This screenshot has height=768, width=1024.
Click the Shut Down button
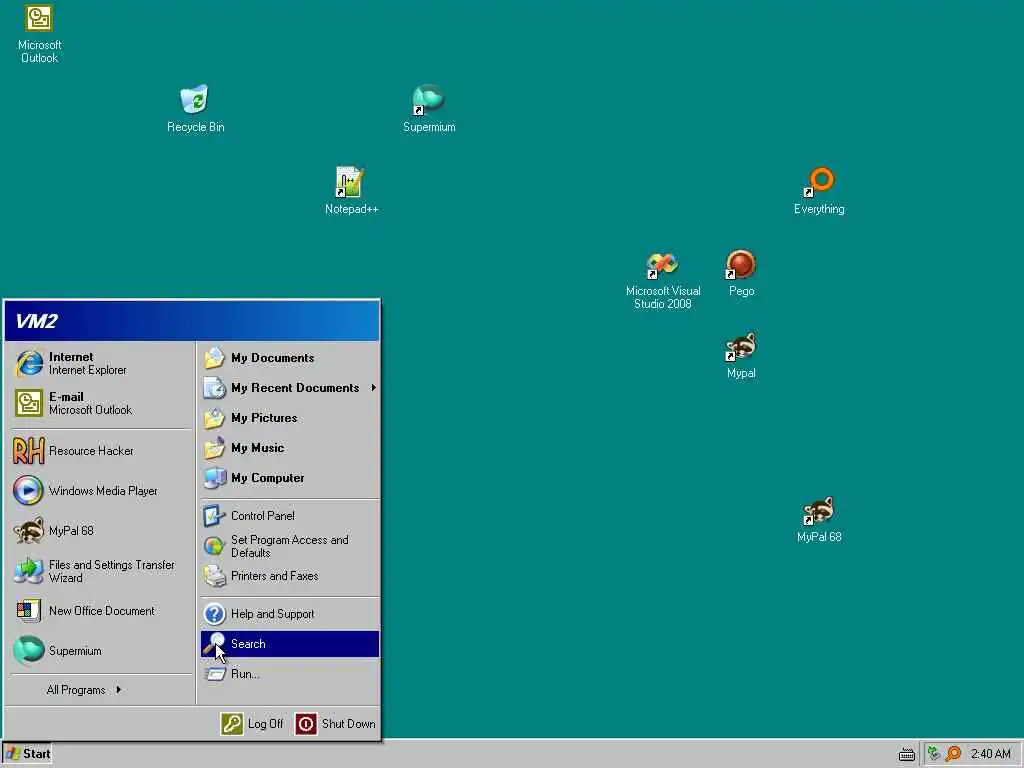pos(336,724)
